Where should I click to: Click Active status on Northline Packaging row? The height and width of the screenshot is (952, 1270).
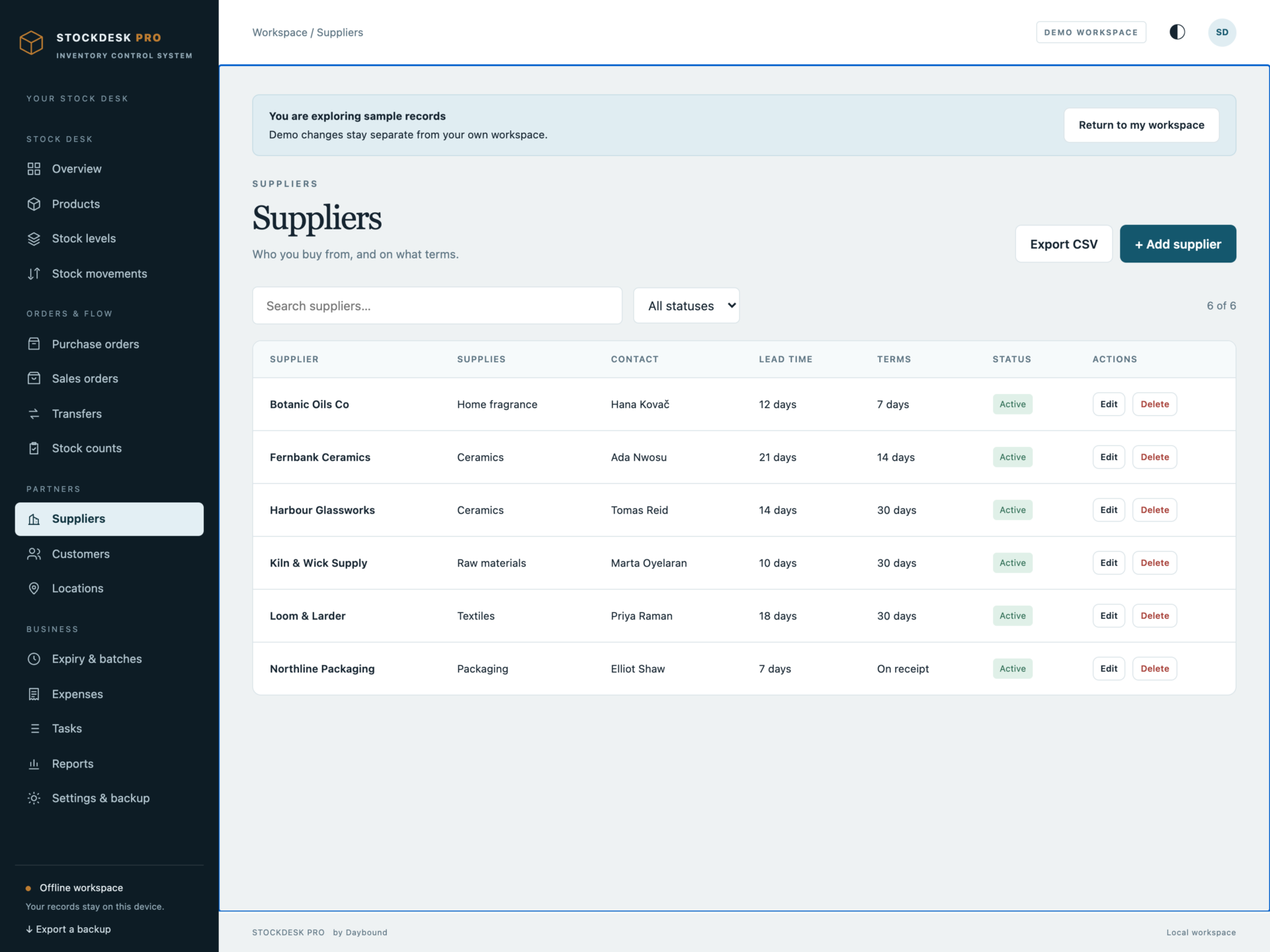point(1012,668)
